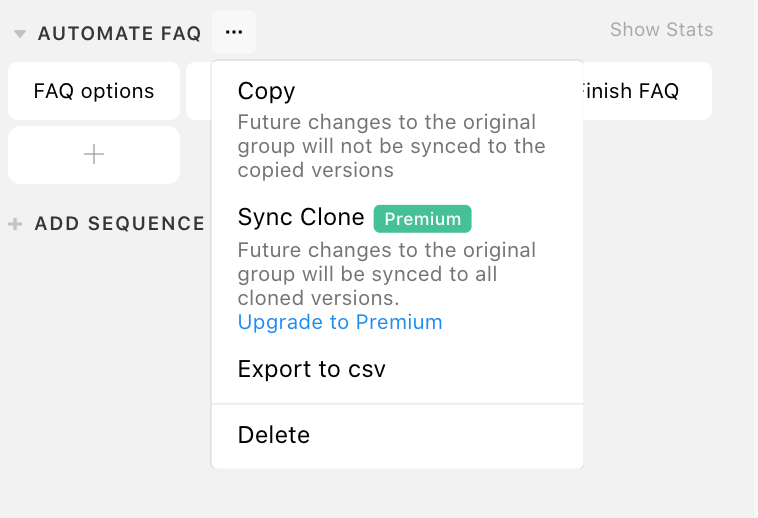Select the partially hidden block beside FAQ options
Viewport: 758px width, 518px height.
coord(199,91)
